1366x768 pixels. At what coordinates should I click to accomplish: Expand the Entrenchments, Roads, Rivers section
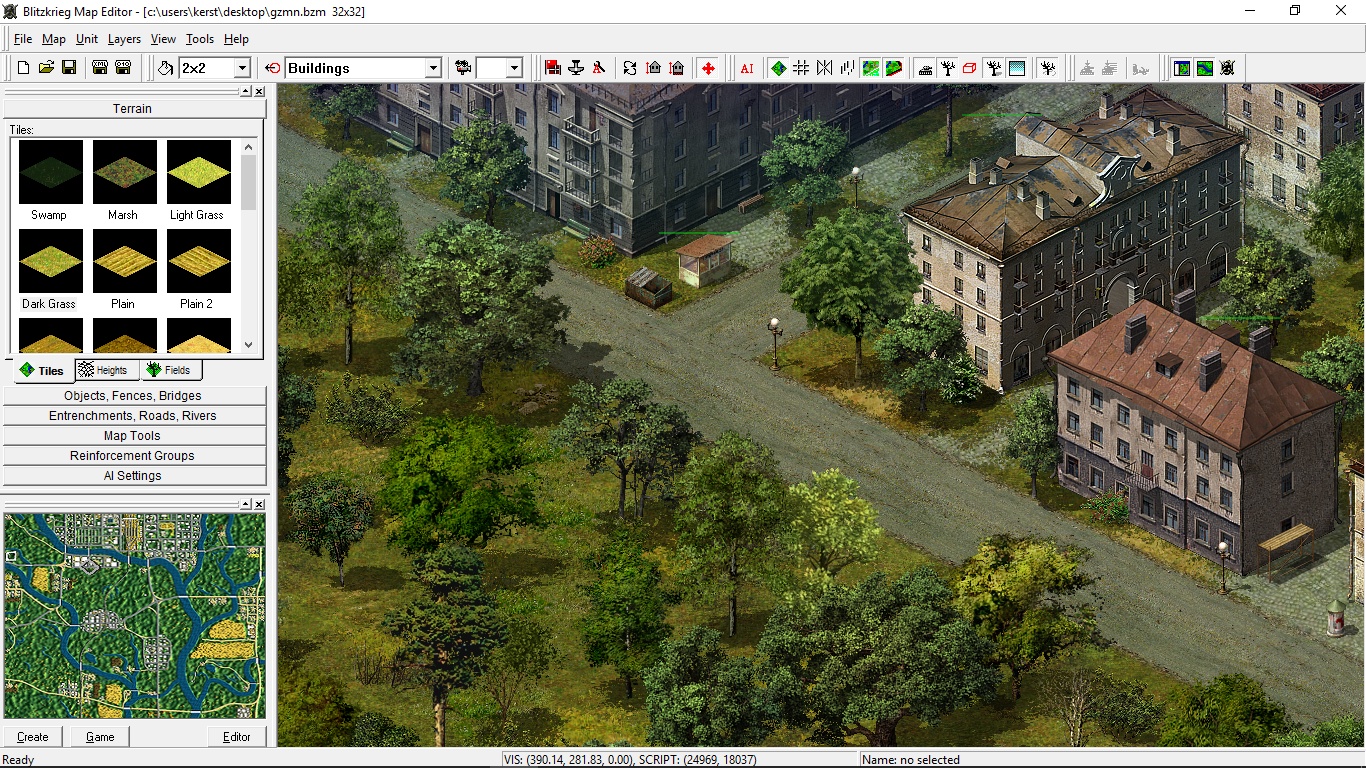pyautogui.click(x=135, y=416)
